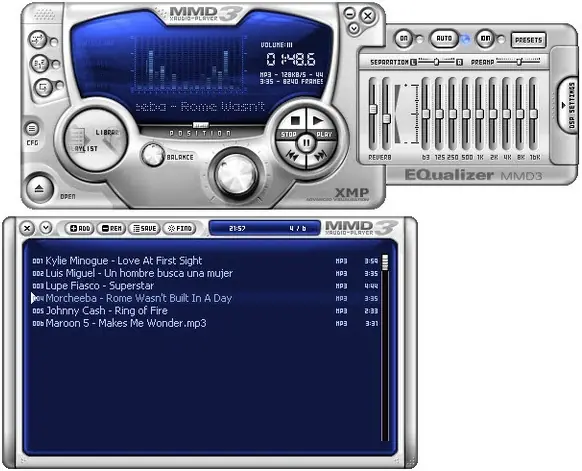Go back to the previous track
Image resolution: width=582 pixels, height=471 pixels.
(292, 155)
